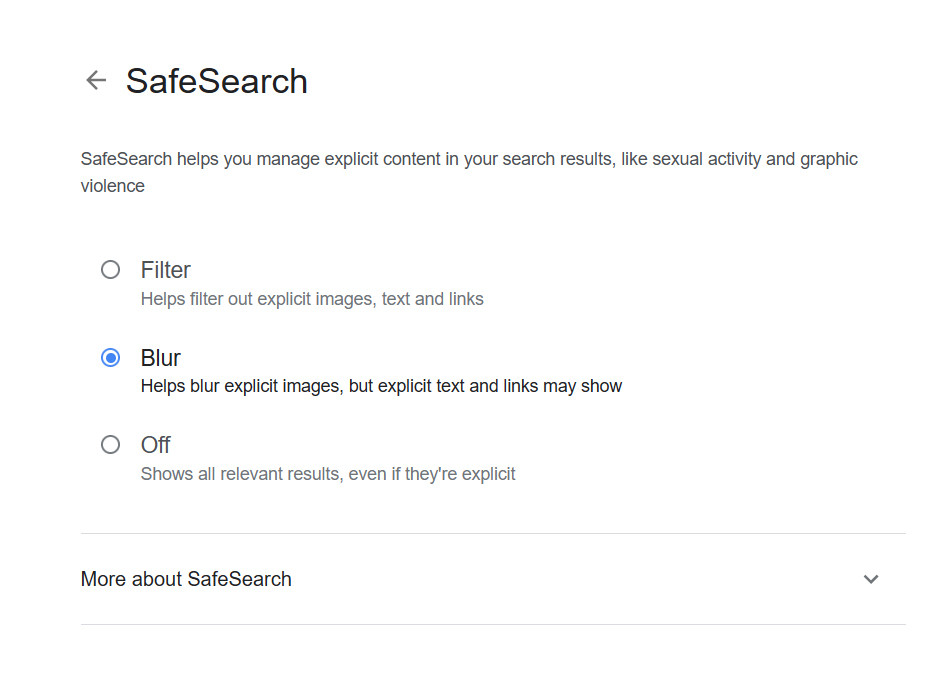Click "Shows all relevant results" description
Image resolution: width=949 pixels, height=673 pixels.
240,474
